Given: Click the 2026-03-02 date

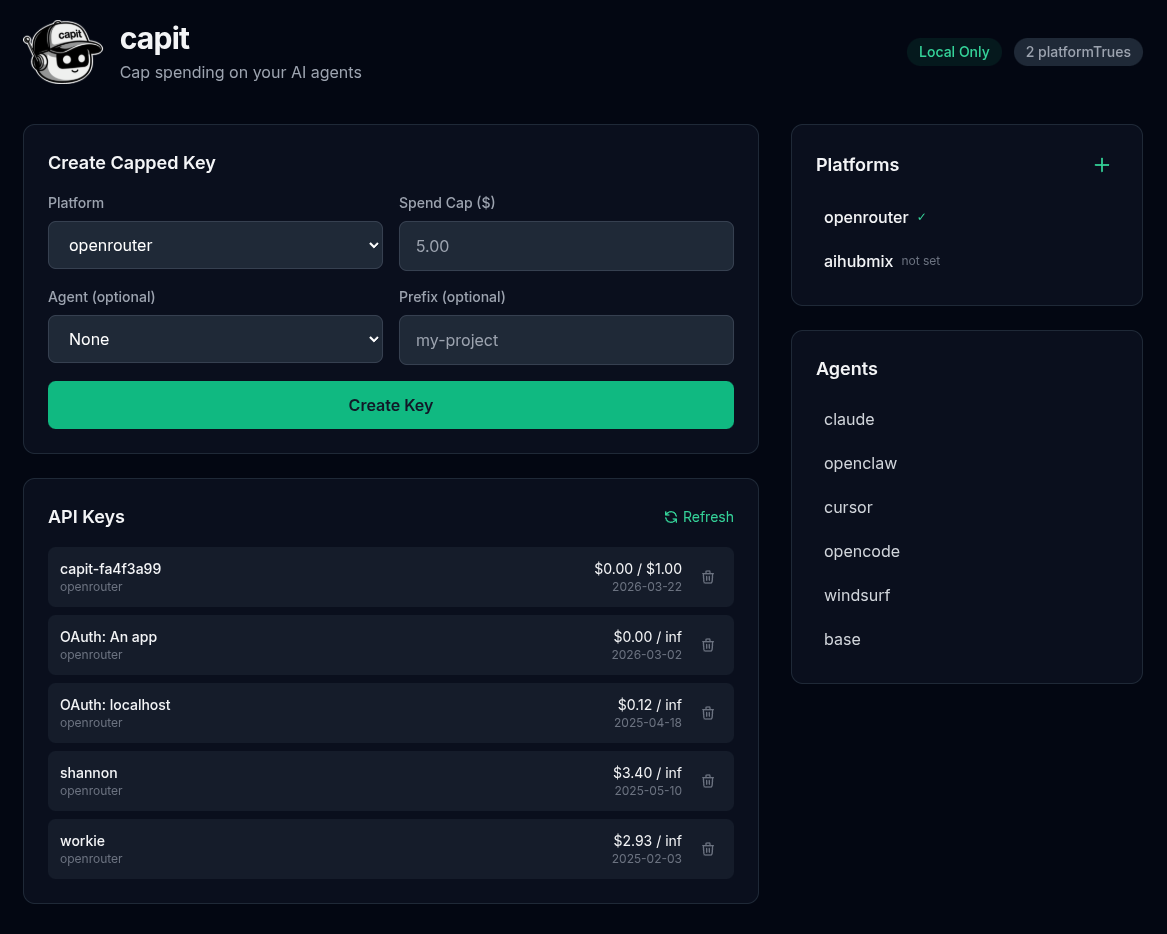Looking at the screenshot, I should pyautogui.click(x=647, y=655).
